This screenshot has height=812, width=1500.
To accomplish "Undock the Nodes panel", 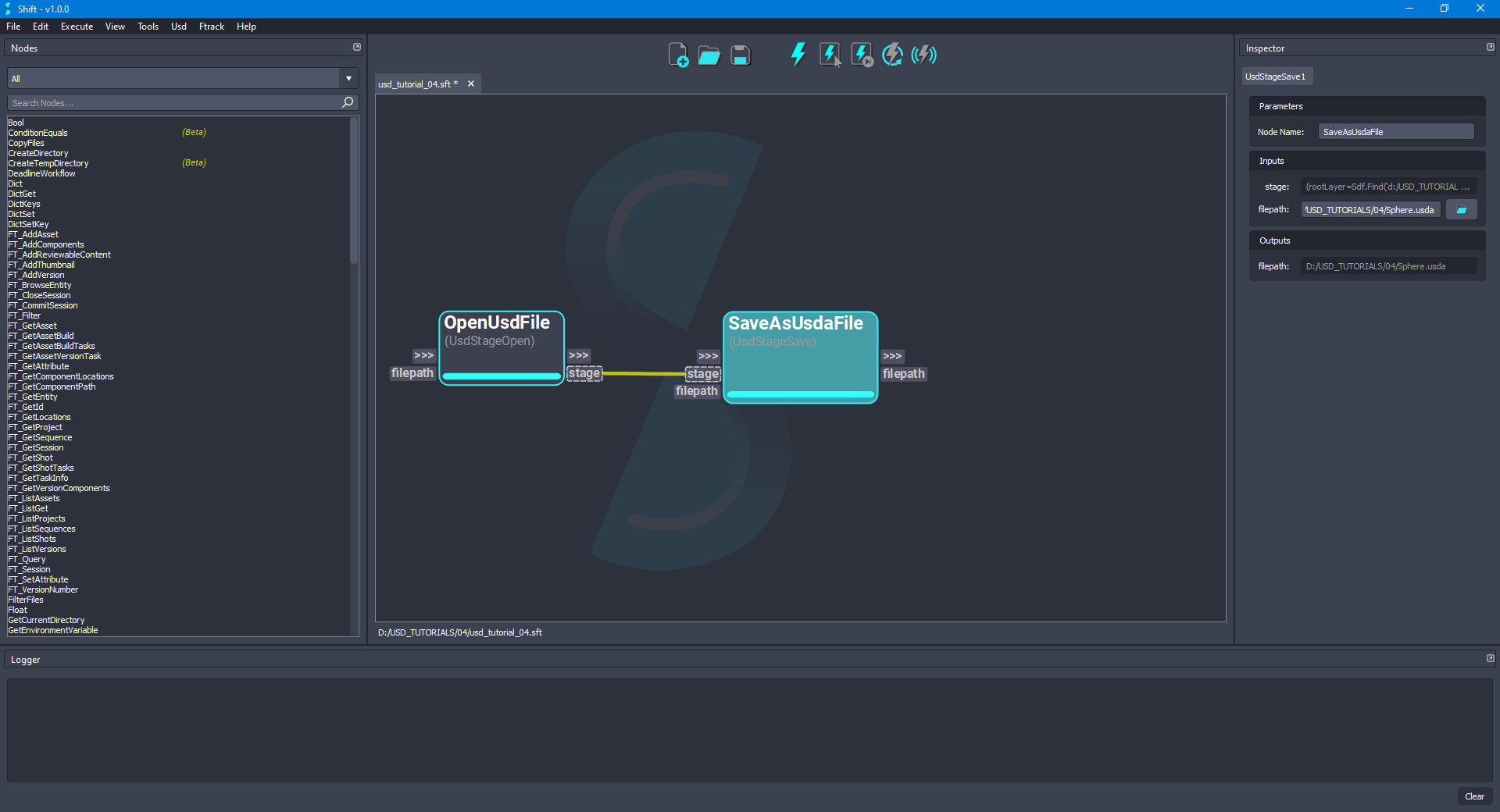I will click(x=357, y=47).
